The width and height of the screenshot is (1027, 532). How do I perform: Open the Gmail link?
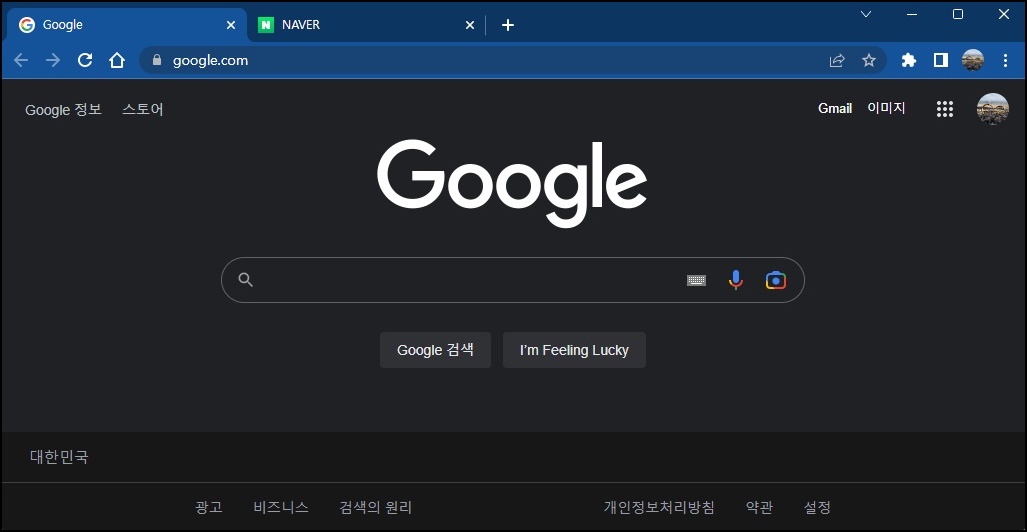tap(835, 109)
